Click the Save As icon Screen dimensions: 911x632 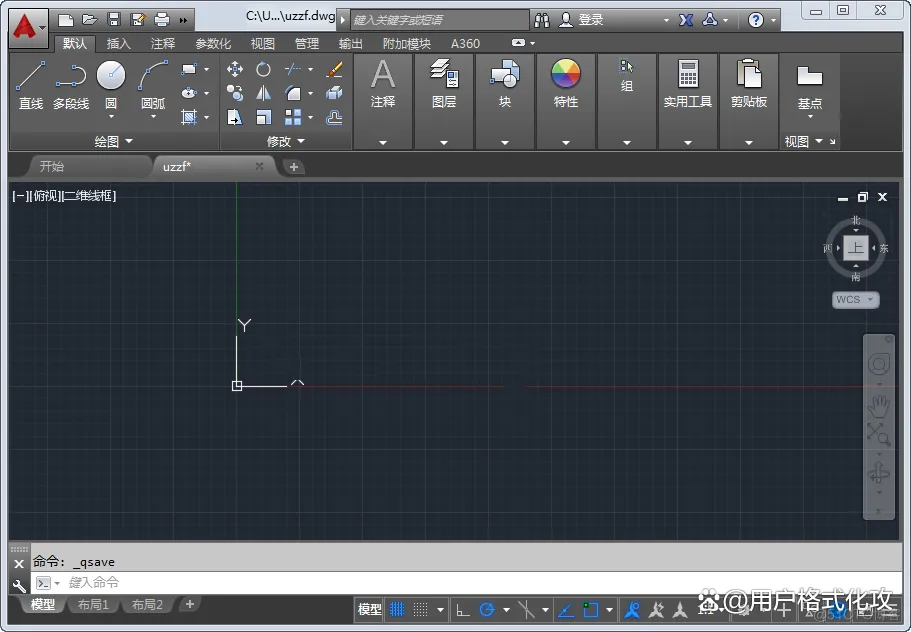pyautogui.click(x=138, y=20)
